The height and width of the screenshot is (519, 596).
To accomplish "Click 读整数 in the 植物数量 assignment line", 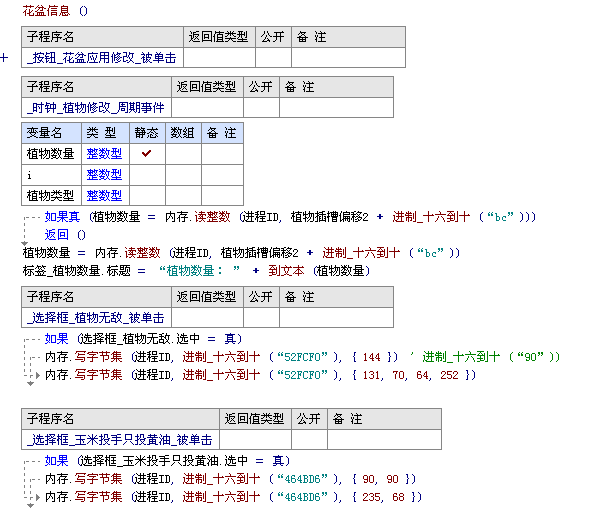I will click(142, 253).
